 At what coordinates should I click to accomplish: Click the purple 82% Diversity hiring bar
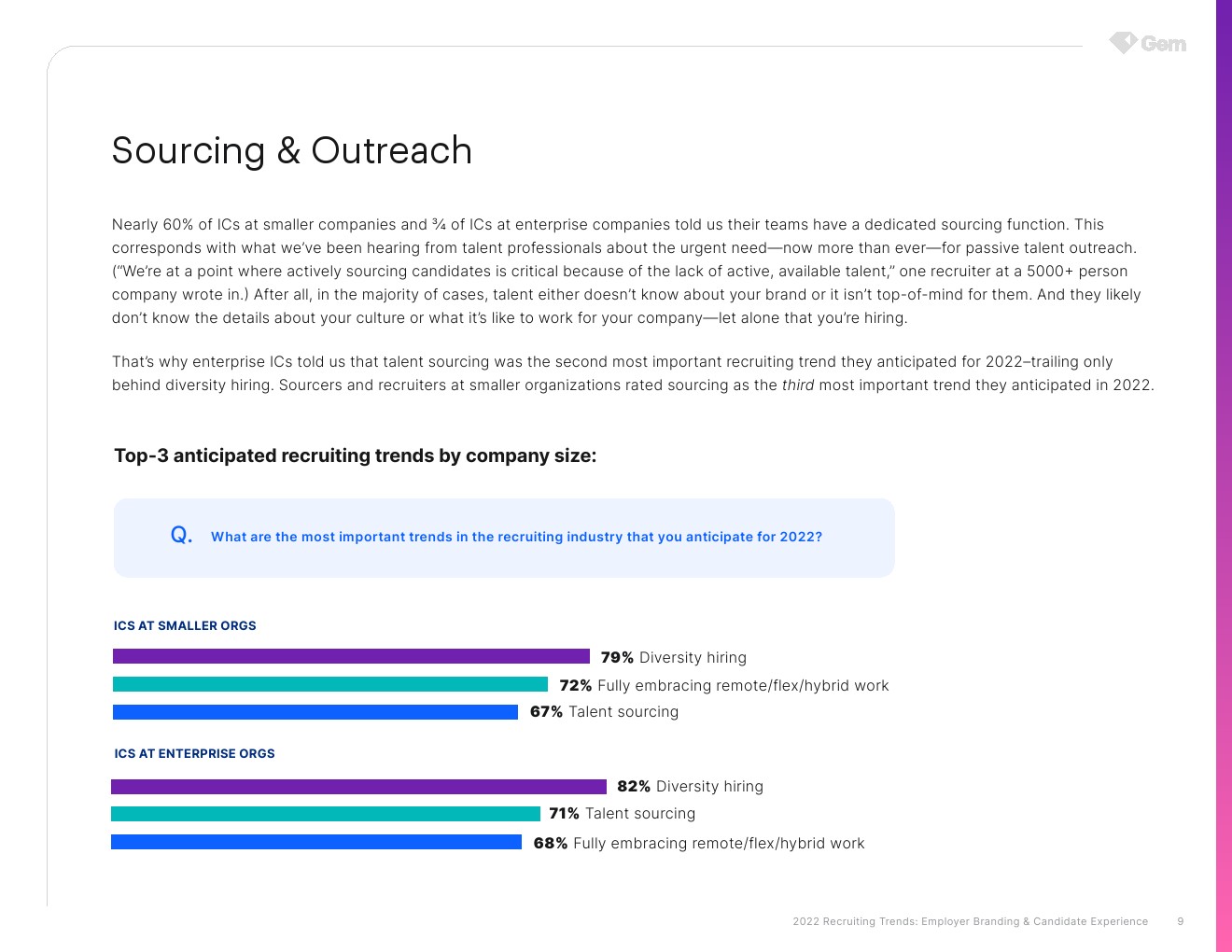(x=358, y=787)
